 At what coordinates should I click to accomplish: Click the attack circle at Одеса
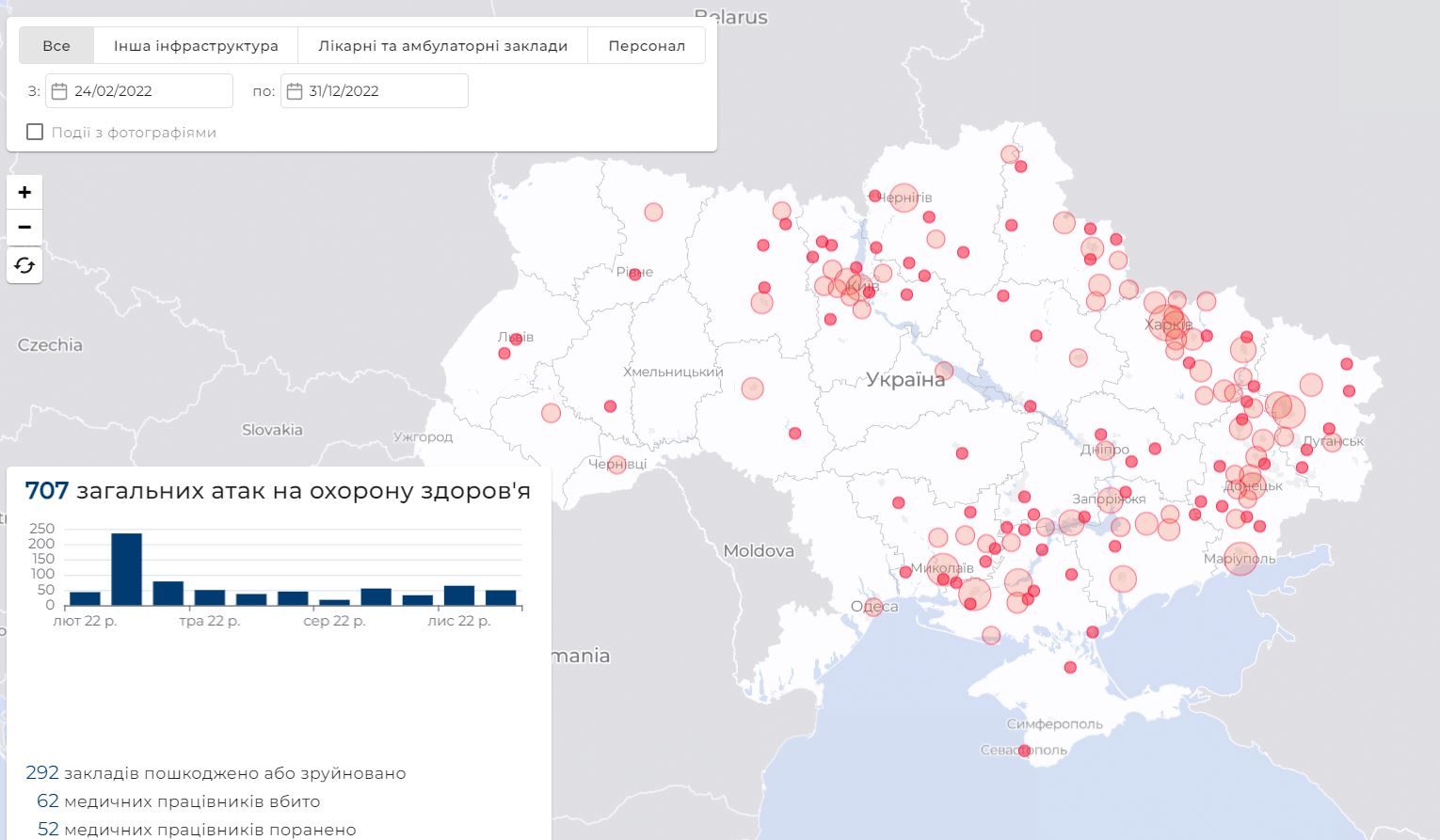[x=873, y=608]
